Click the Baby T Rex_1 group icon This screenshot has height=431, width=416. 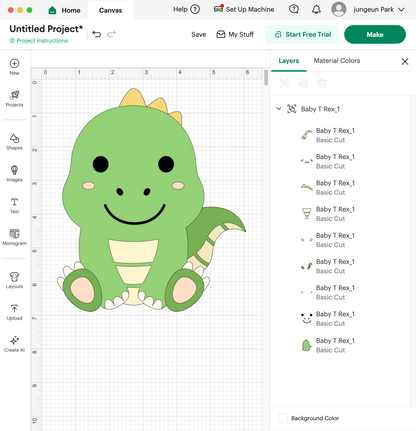click(x=292, y=109)
